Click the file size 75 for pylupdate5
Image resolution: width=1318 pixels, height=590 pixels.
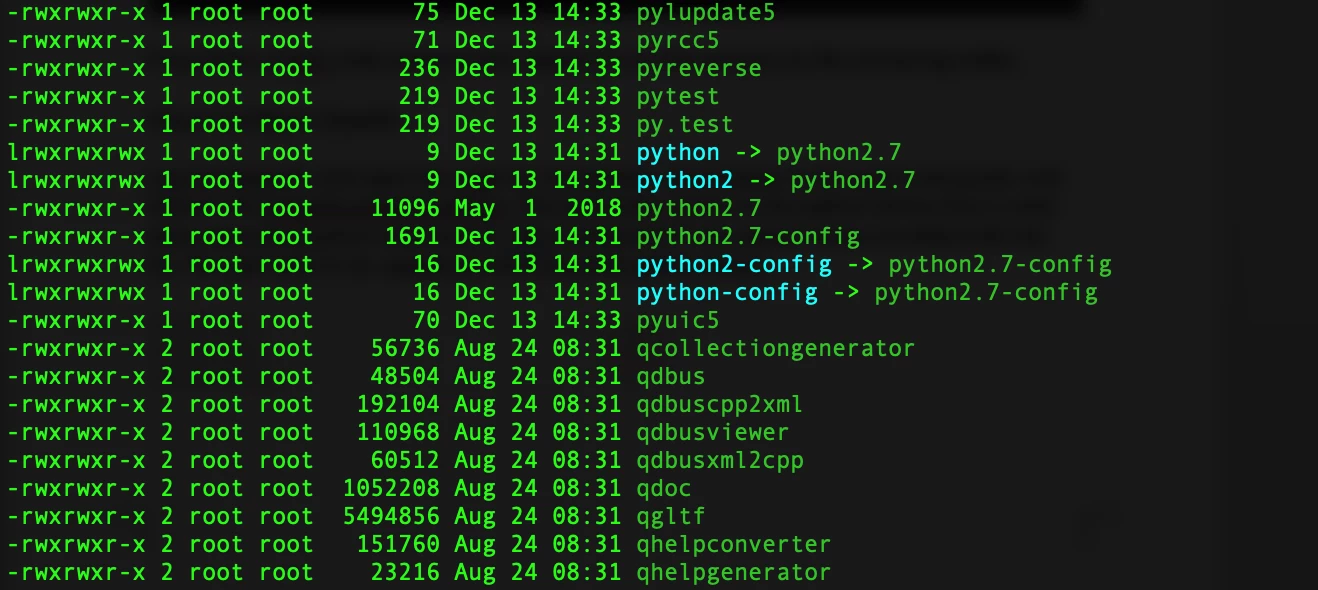tap(427, 13)
